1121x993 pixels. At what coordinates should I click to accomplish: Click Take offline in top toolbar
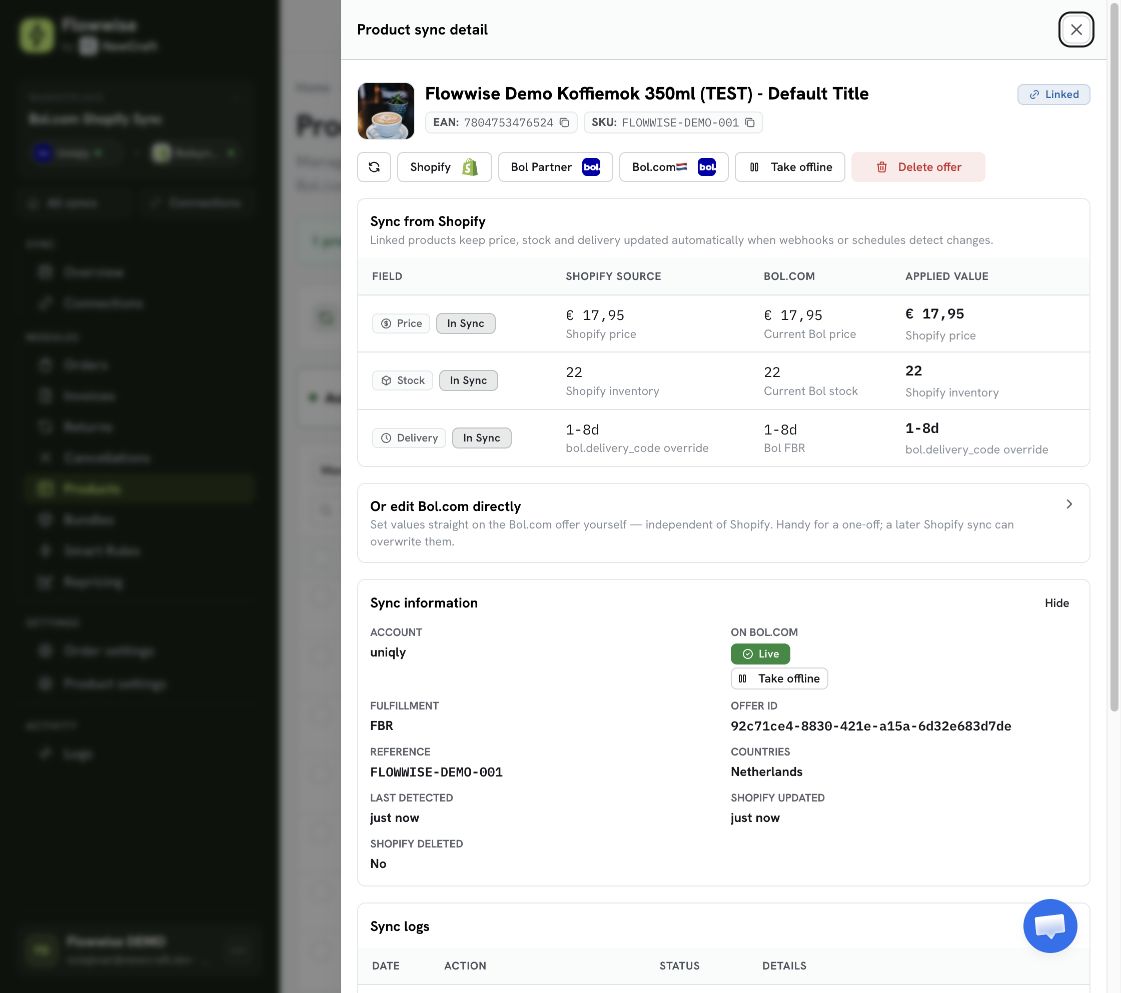(790, 167)
